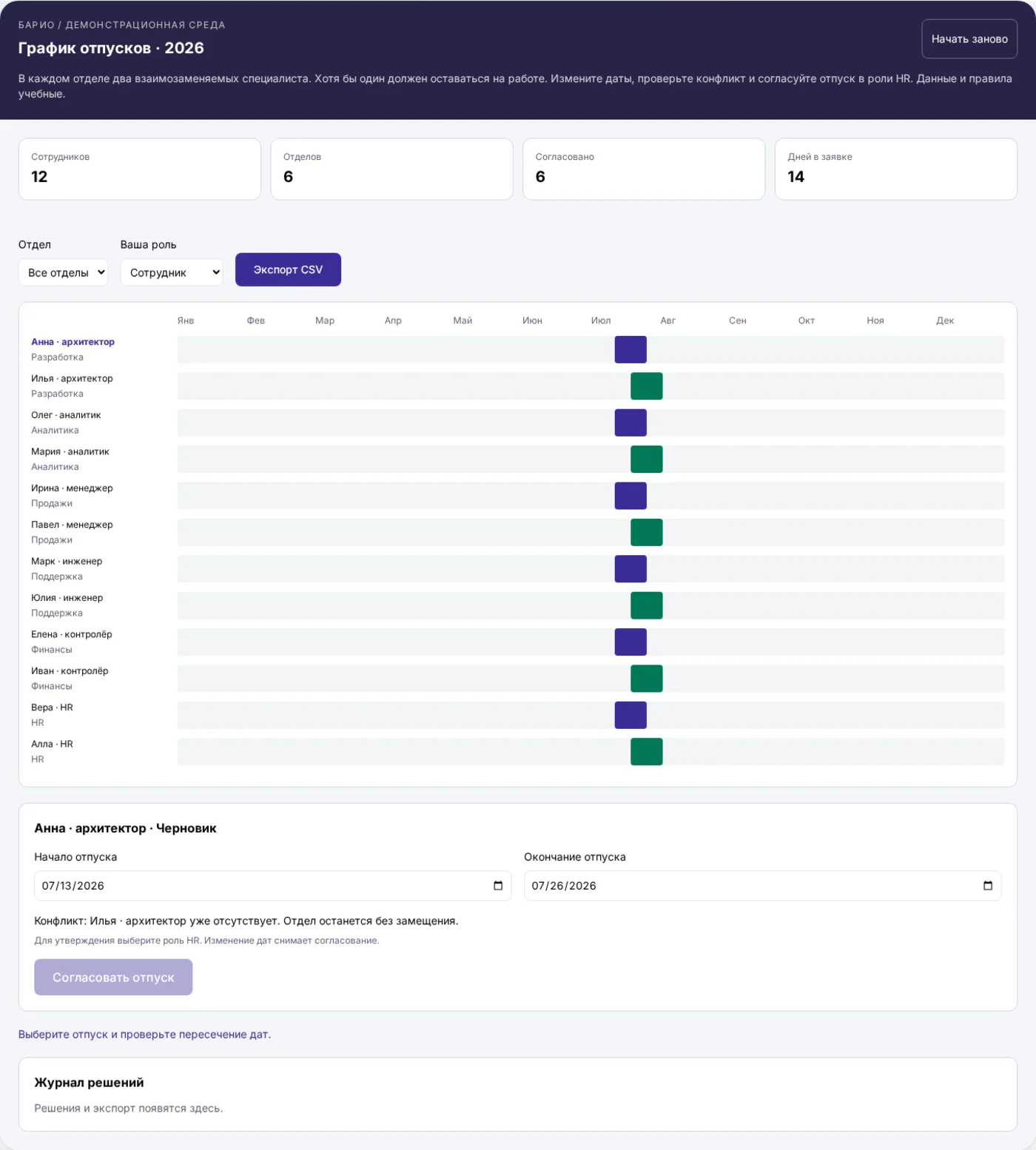The image size is (1036, 1150).
Task: Select Юлия's green vacation bar
Action: coord(647,606)
